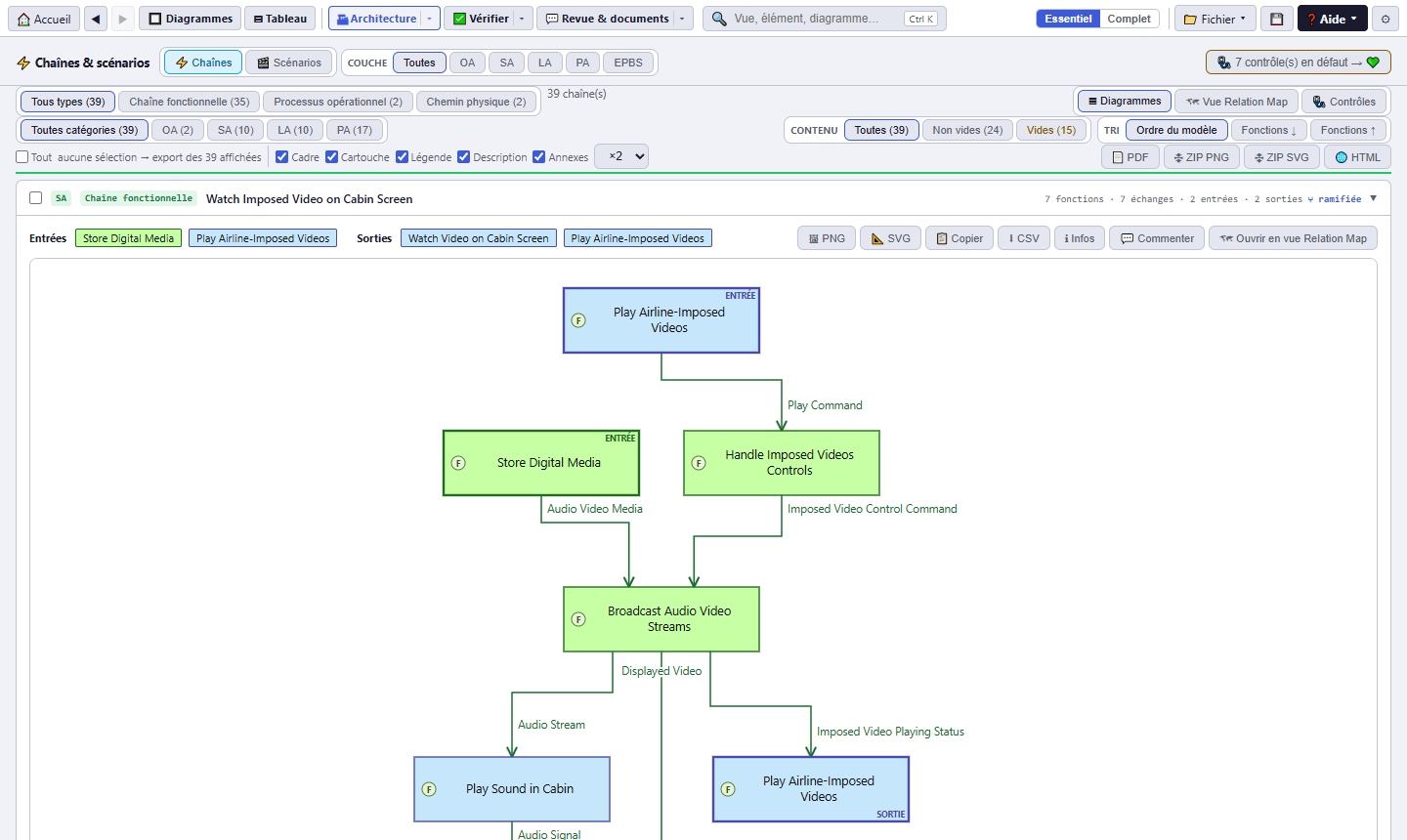This screenshot has height=840, width=1407.
Task: Export the diagram as PNG
Action: tap(827, 238)
